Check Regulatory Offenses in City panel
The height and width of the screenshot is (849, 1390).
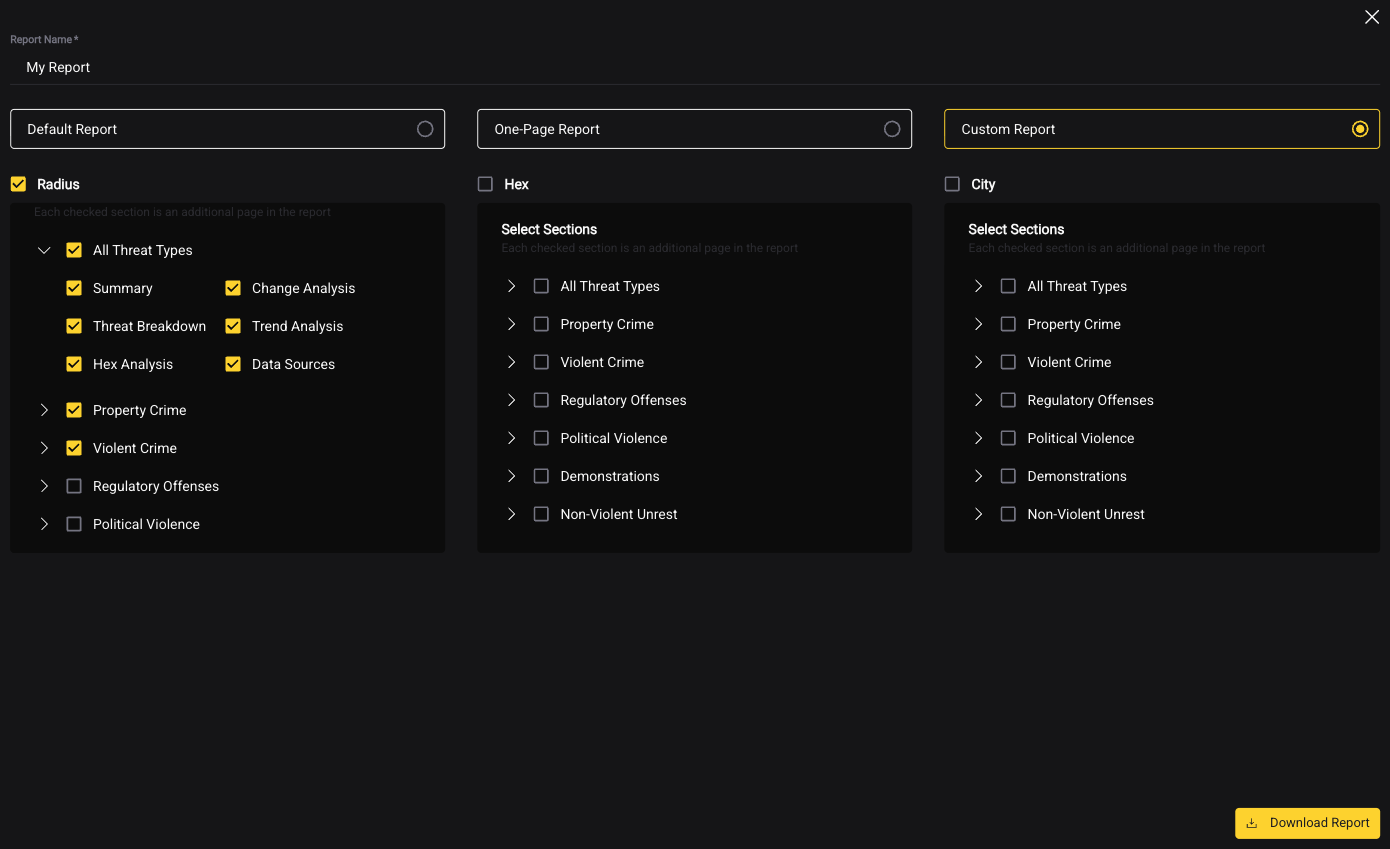pyautogui.click(x=1008, y=400)
